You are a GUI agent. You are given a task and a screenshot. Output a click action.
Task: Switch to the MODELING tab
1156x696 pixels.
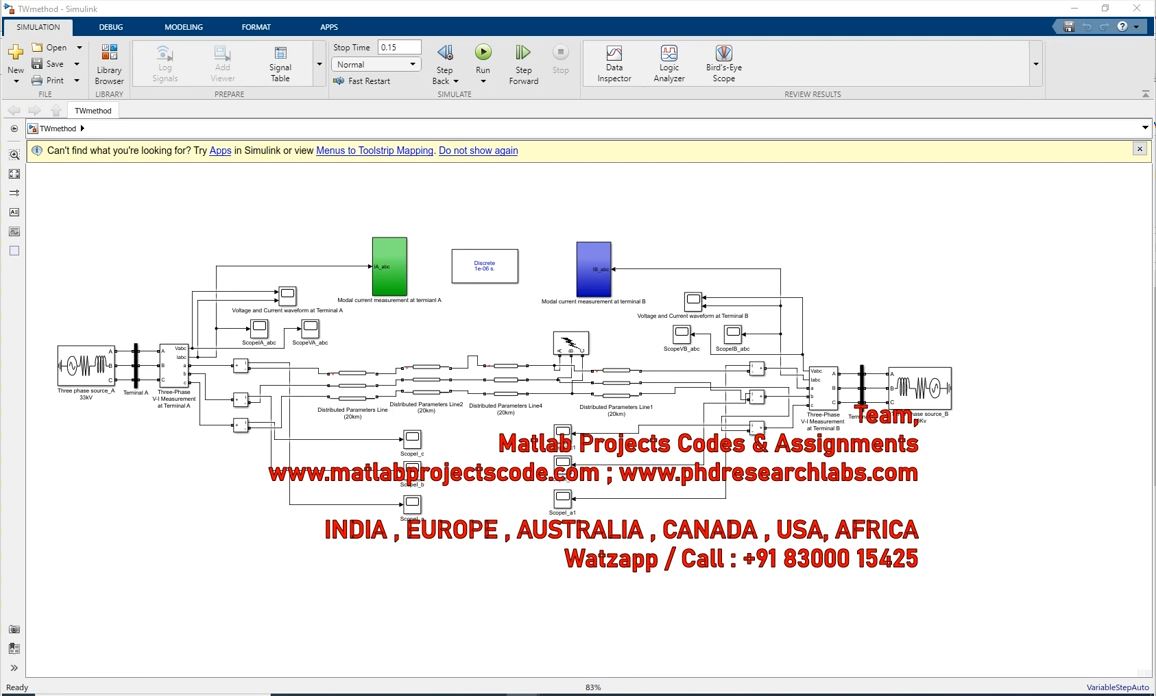(x=184, y=27)
